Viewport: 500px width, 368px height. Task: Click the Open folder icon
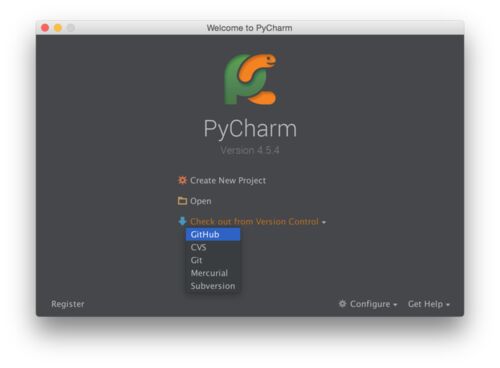coord(182,201)
